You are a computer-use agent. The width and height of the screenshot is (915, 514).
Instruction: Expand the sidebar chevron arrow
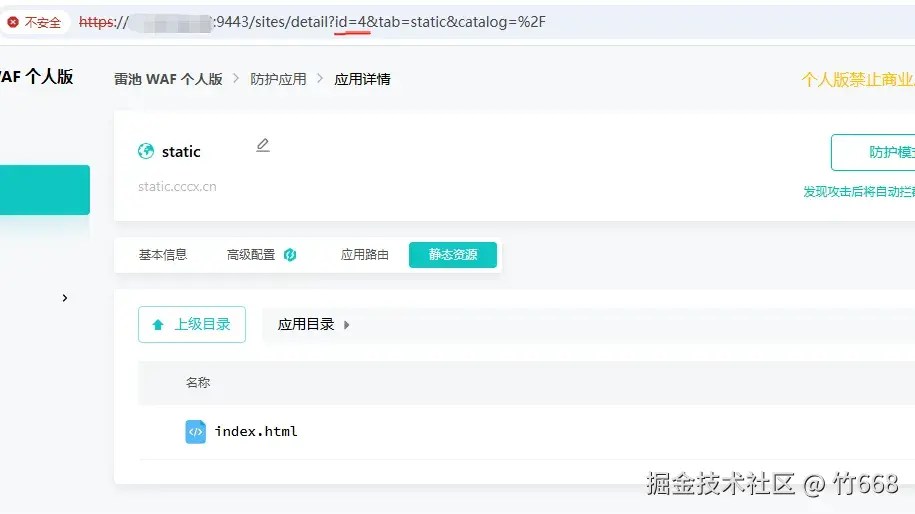[x=65, y=298]
